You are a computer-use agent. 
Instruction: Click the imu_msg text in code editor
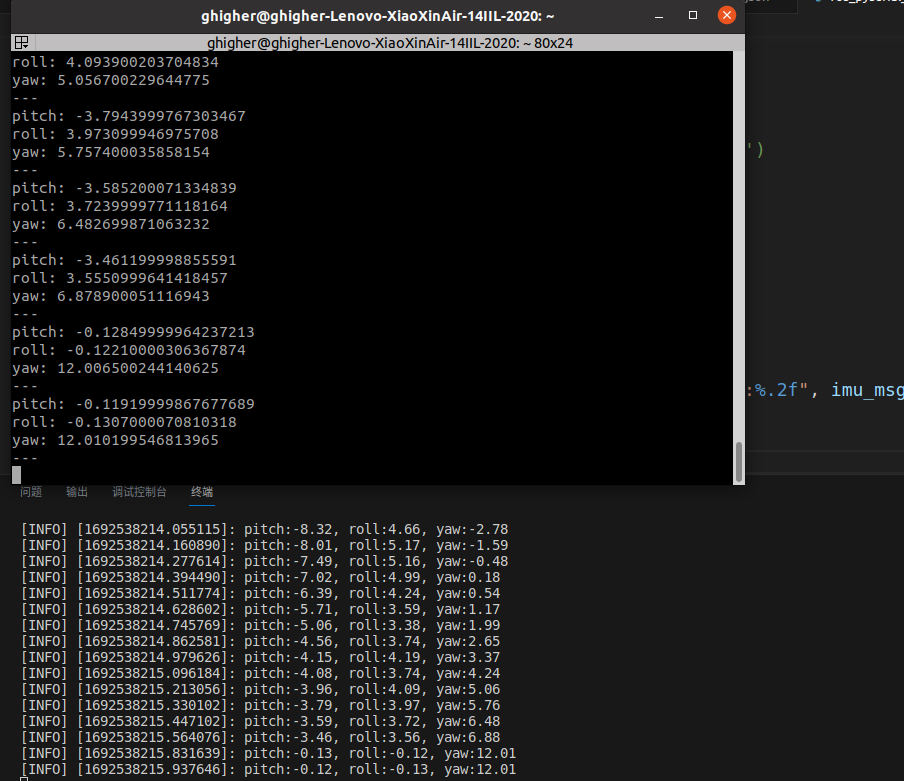(x=867, y=390)
